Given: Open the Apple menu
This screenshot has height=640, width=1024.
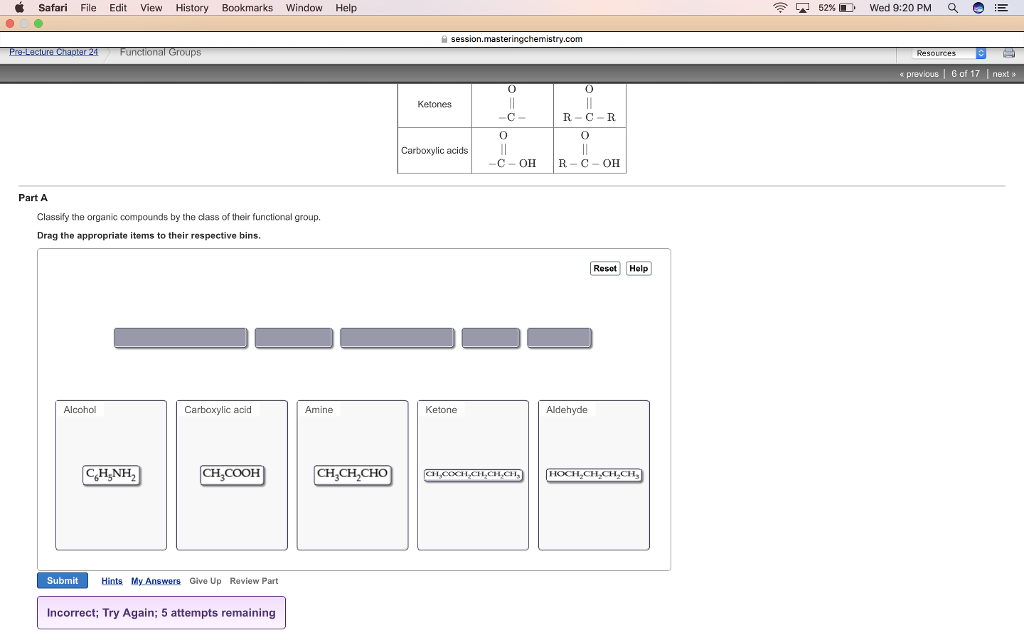Looking at the screenshot, I should pos(18,8).
